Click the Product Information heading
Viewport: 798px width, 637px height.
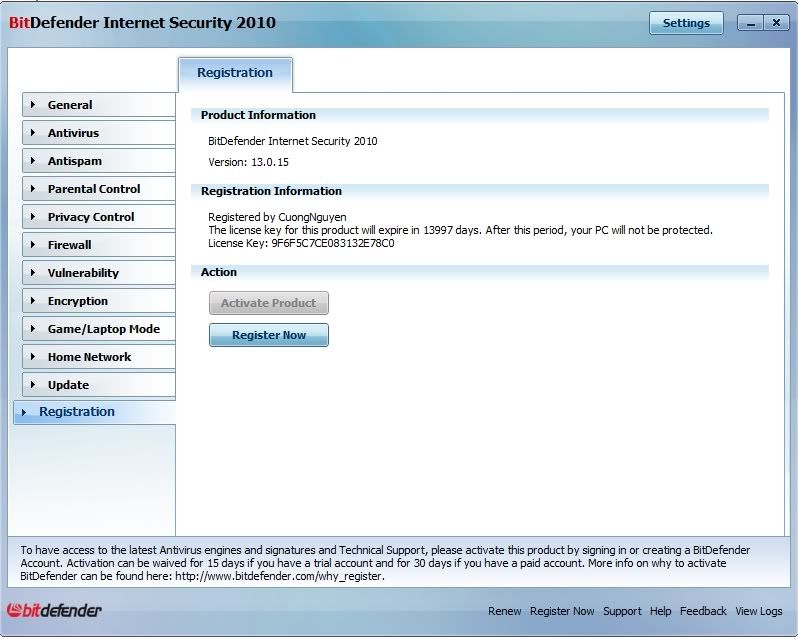click(259, 115)
